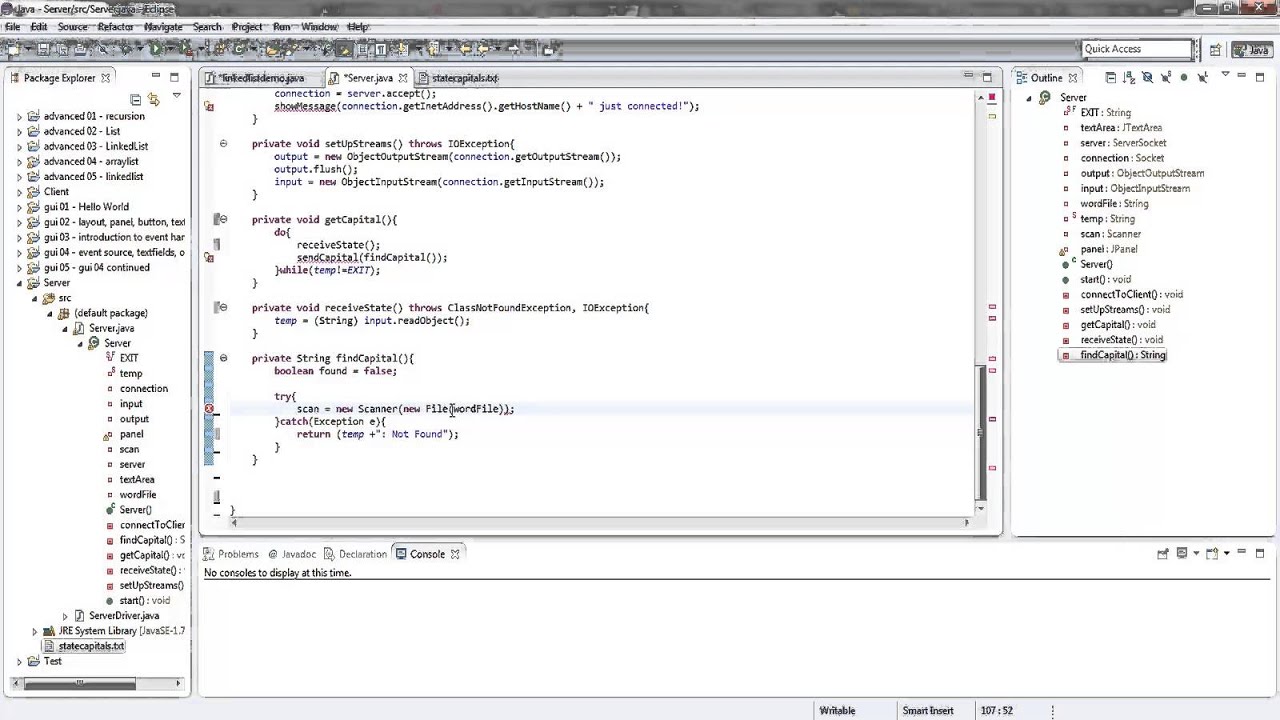This screenshot has height=720, width=1280.
Task: Expand the ServerDriver.java node
Action: click(65, 617)
